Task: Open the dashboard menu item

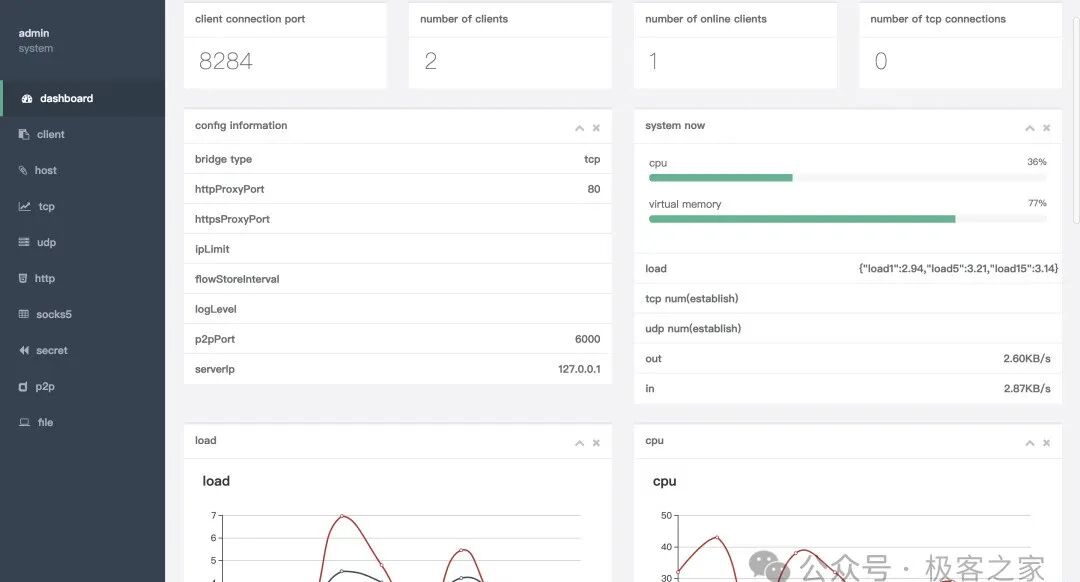Action: (83, 98)
